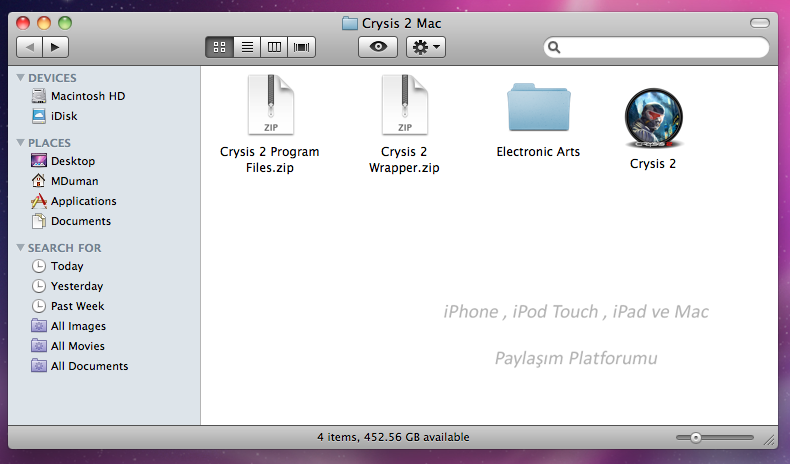Click the iDisk label
This screenshot has width=790, height=464.
64,116
